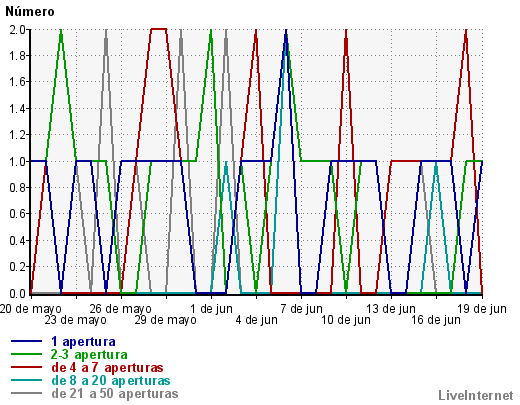Click the '1.2' y-axis value

(17, 135)
